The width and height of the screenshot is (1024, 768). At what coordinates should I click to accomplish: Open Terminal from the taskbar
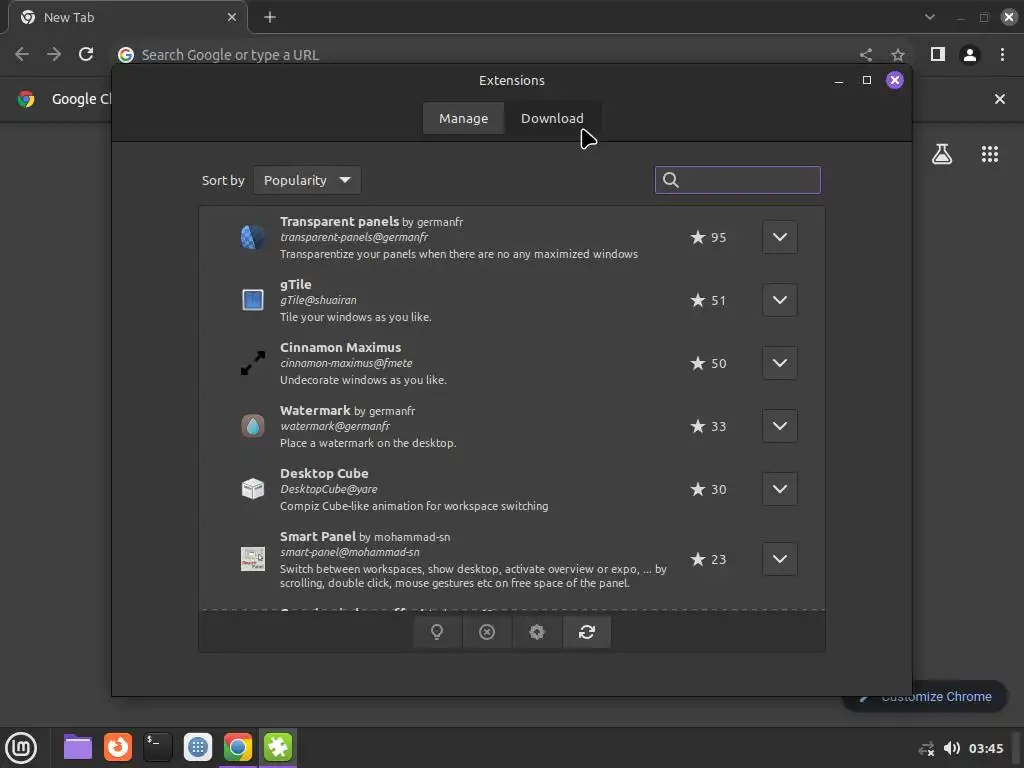158,747
